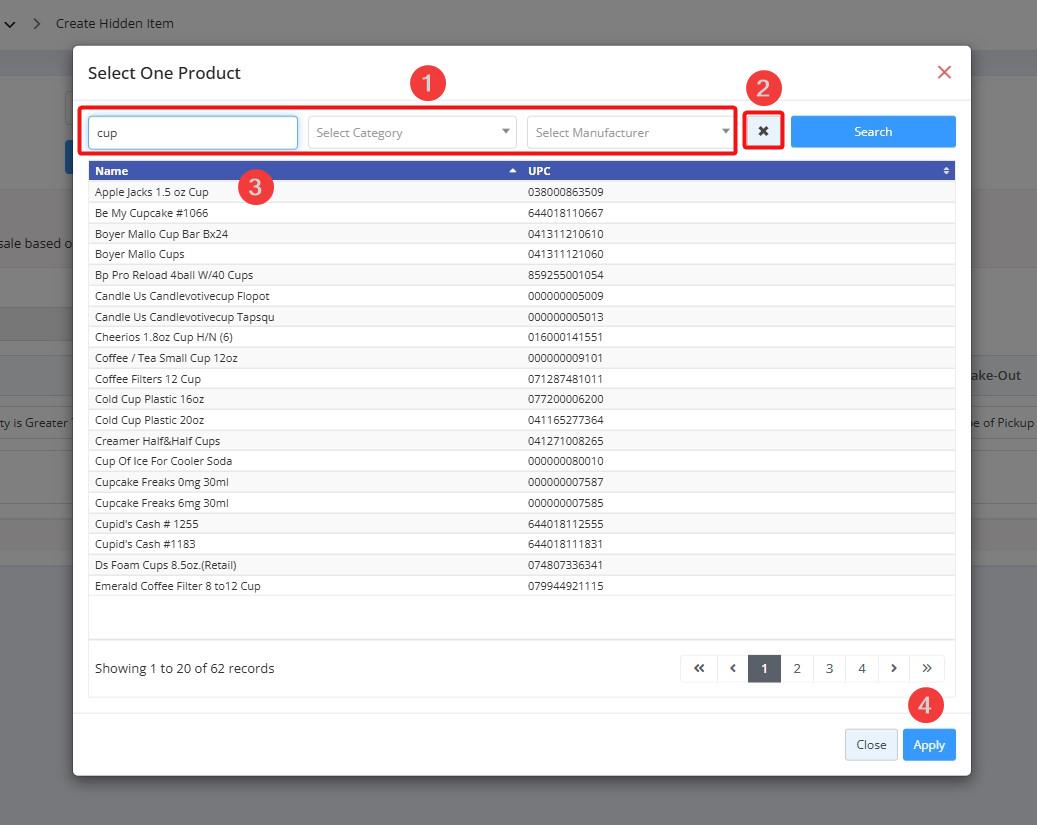This screenshot has width=1037, height=825.
Task: Click the Search button
Action: (873, 132)
